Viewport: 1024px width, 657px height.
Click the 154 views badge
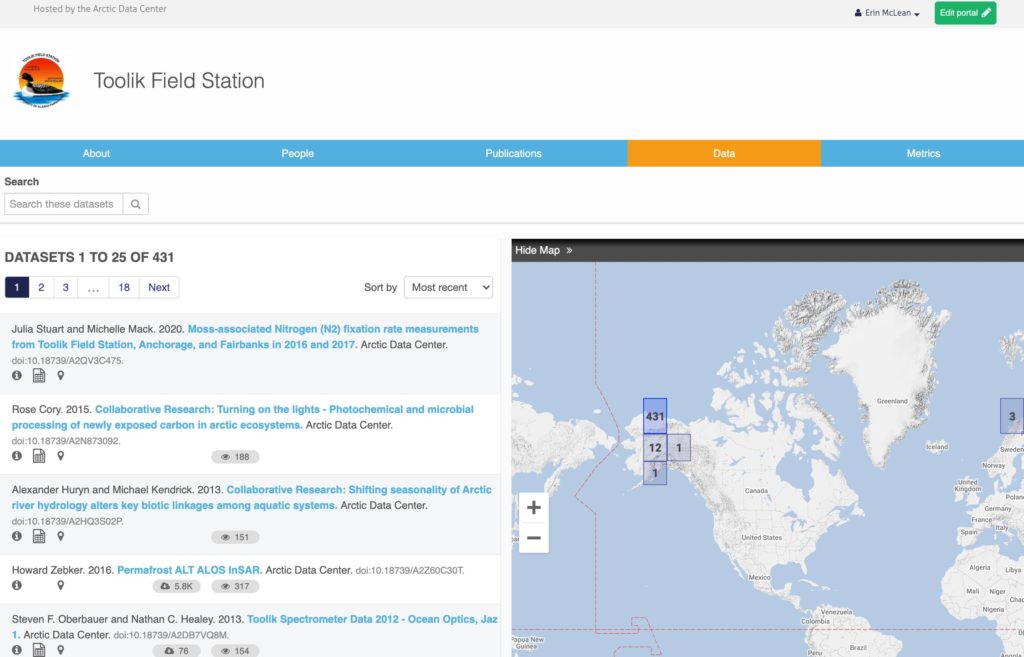click(235, 650)
